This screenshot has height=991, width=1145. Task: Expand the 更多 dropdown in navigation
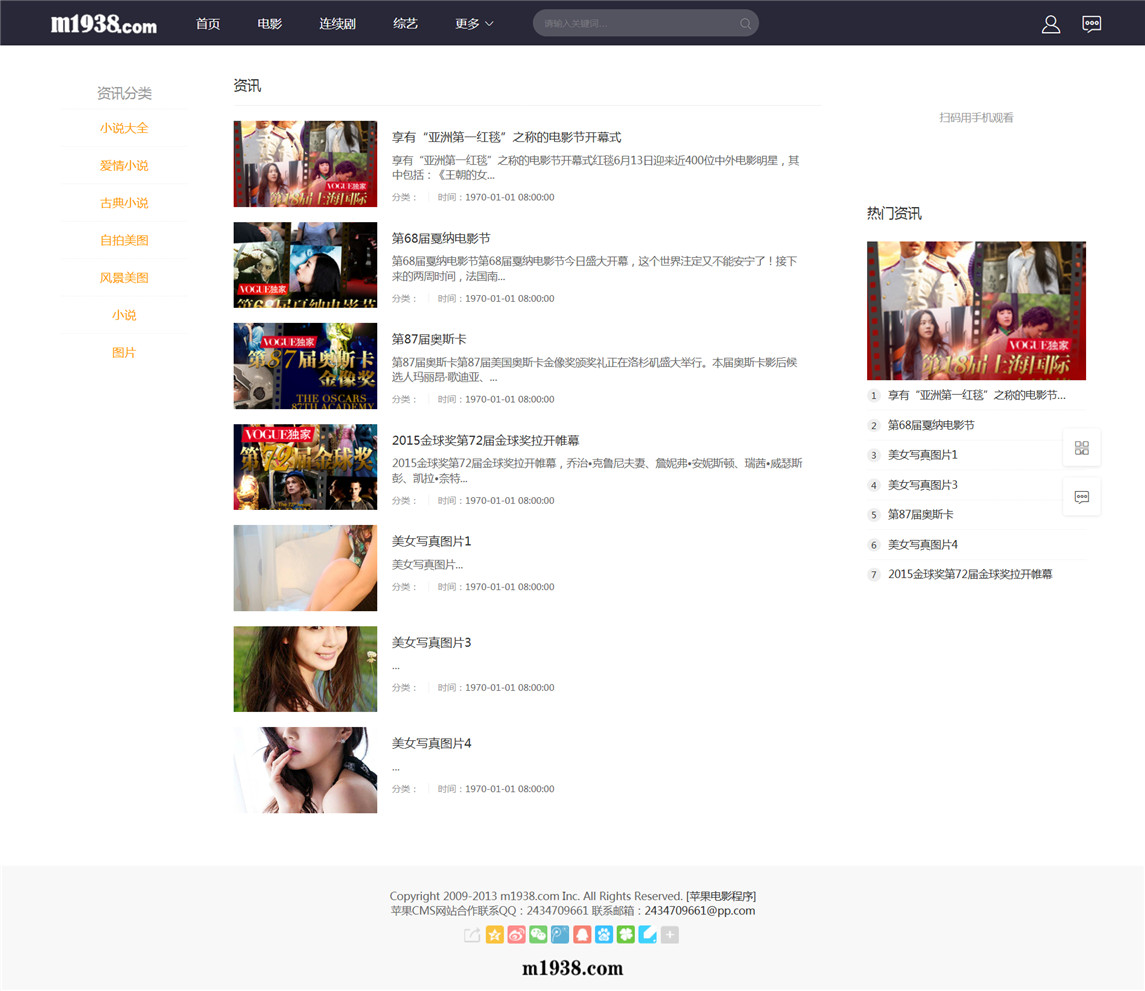474,23
